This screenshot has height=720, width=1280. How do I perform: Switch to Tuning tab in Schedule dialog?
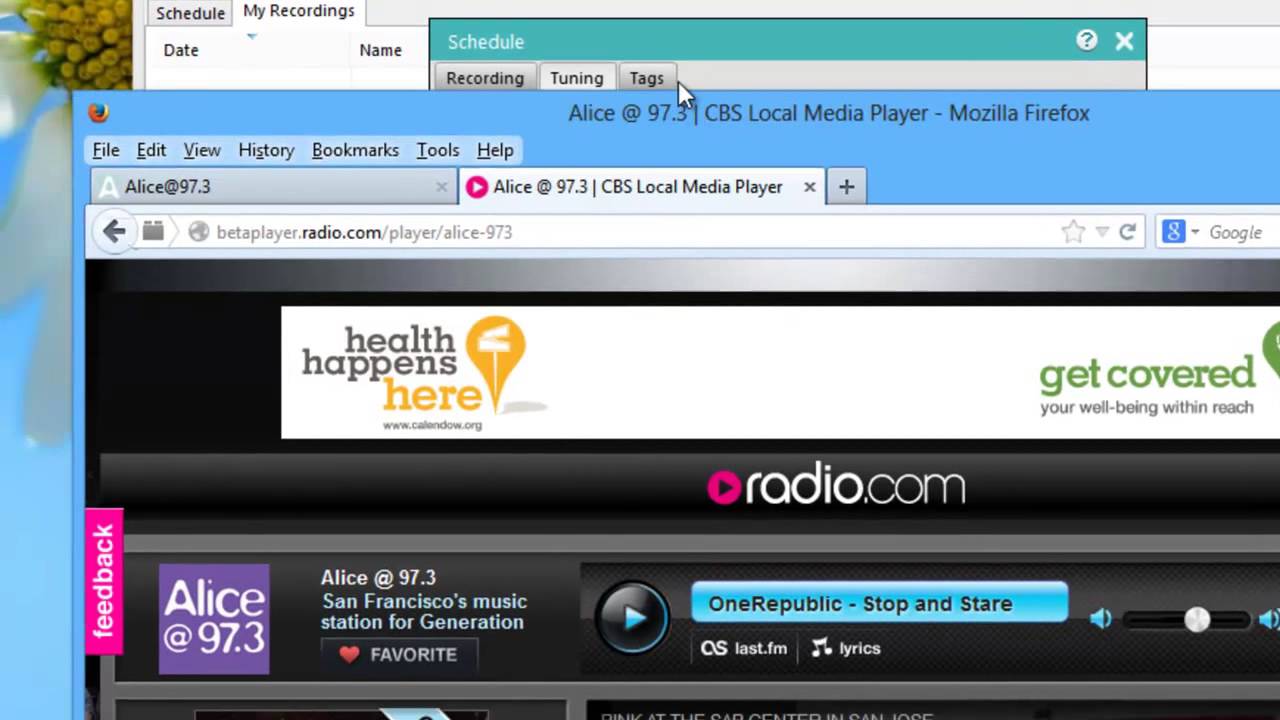pyautogui.click(x=577, y=78)
